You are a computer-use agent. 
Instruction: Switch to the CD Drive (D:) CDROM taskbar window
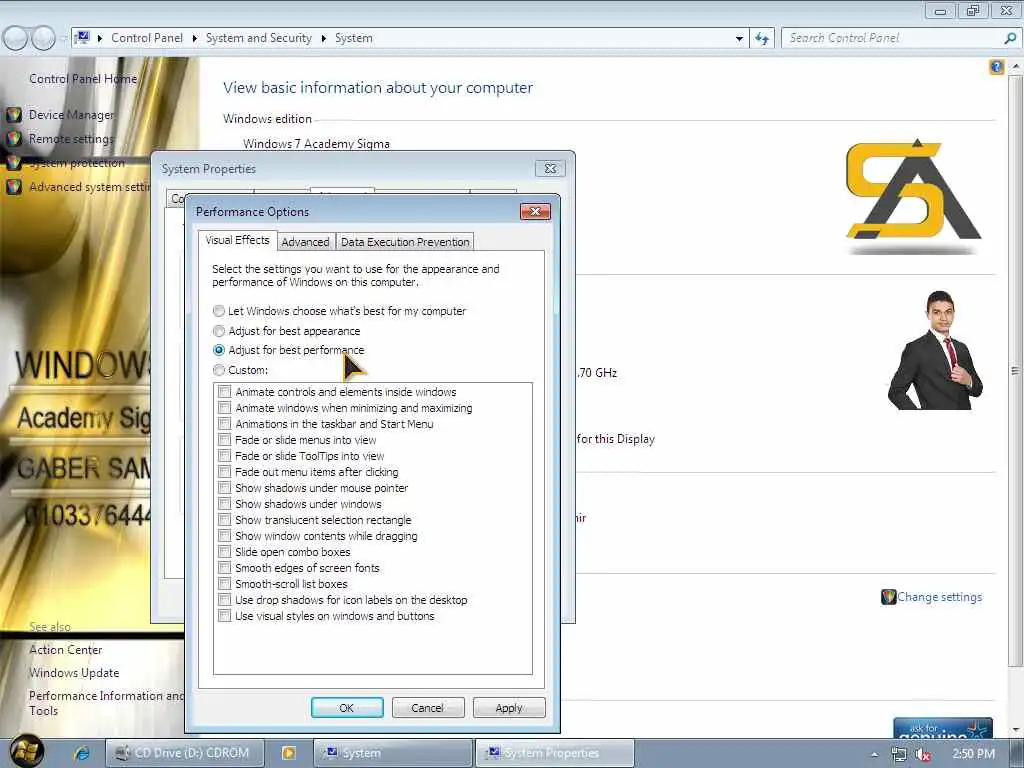[x=185, y=753]
